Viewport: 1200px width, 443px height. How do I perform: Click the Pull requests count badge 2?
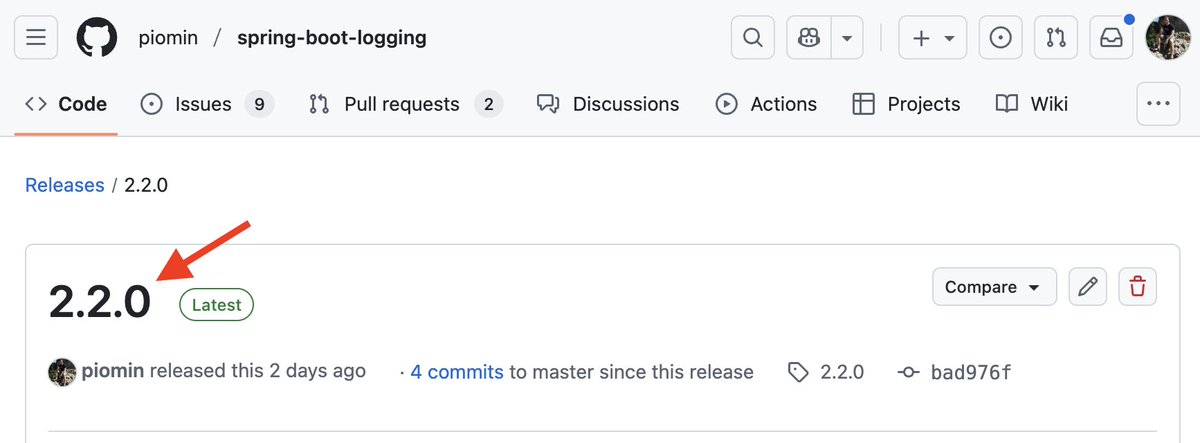click(488, 104)
